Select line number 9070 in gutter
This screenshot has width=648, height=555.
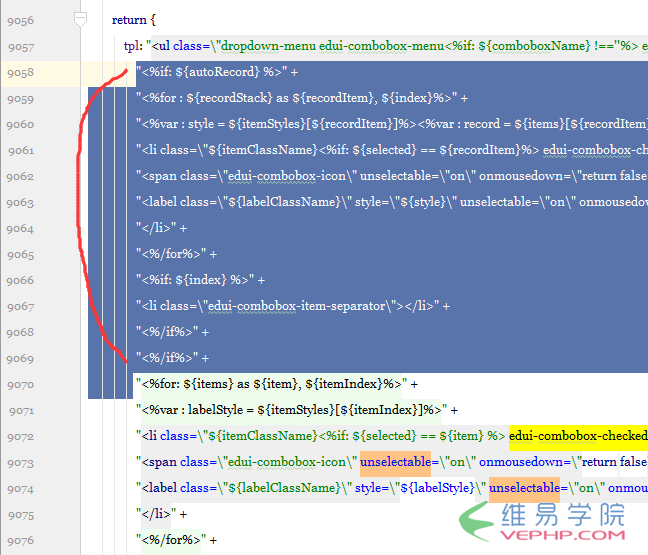click(21, 385)
